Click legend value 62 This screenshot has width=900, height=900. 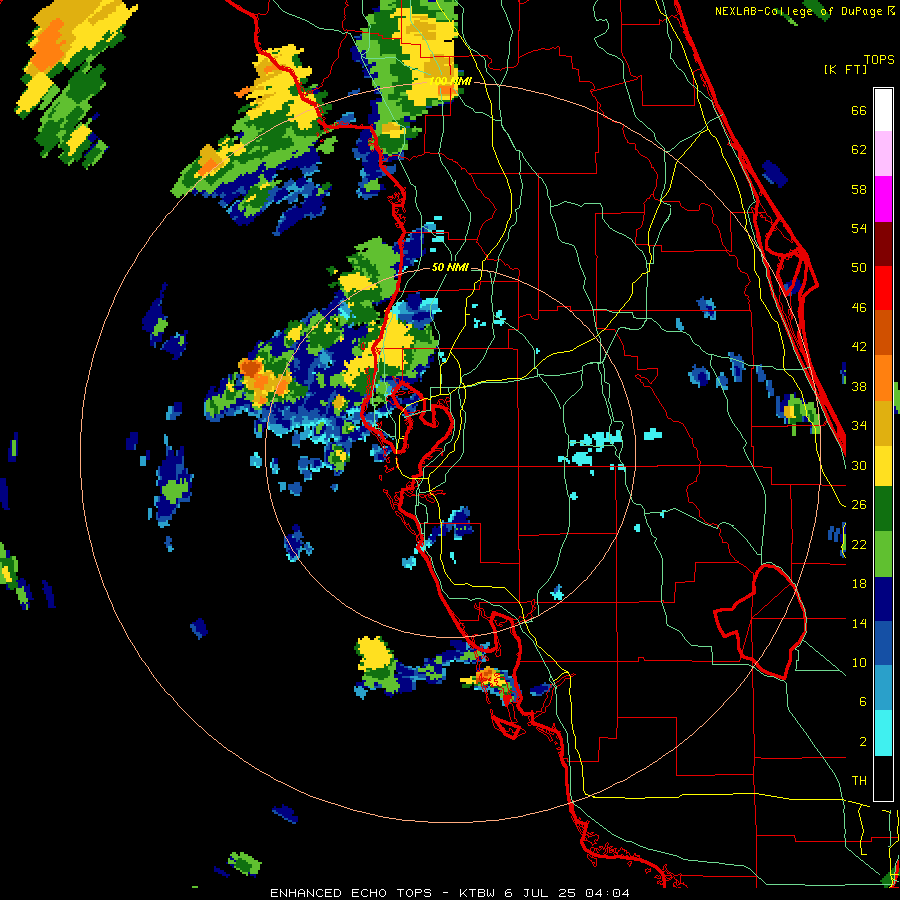pyautogui.click(x=859, y=150)
